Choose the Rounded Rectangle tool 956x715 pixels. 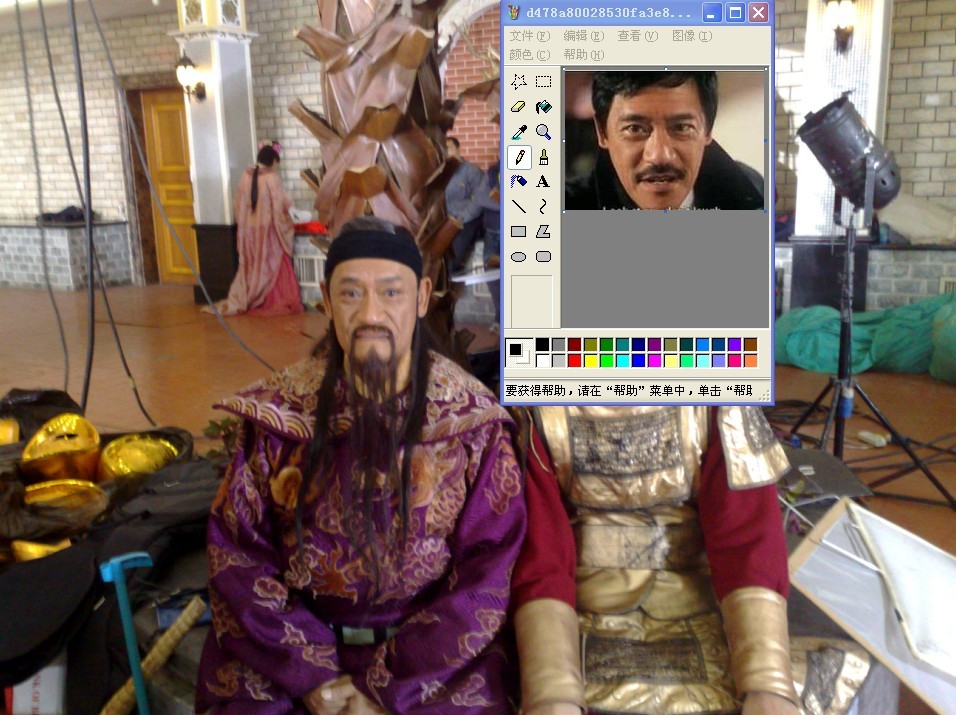543,257
